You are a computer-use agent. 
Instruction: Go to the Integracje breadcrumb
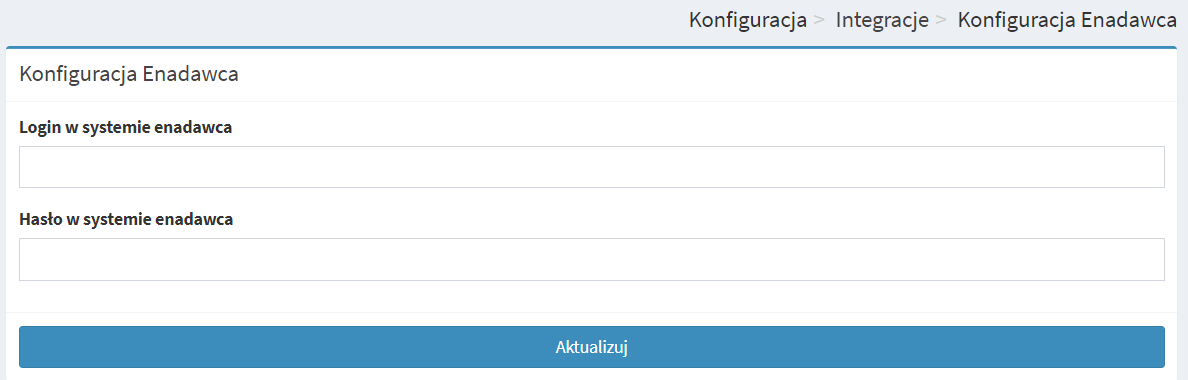pos(882,20)
